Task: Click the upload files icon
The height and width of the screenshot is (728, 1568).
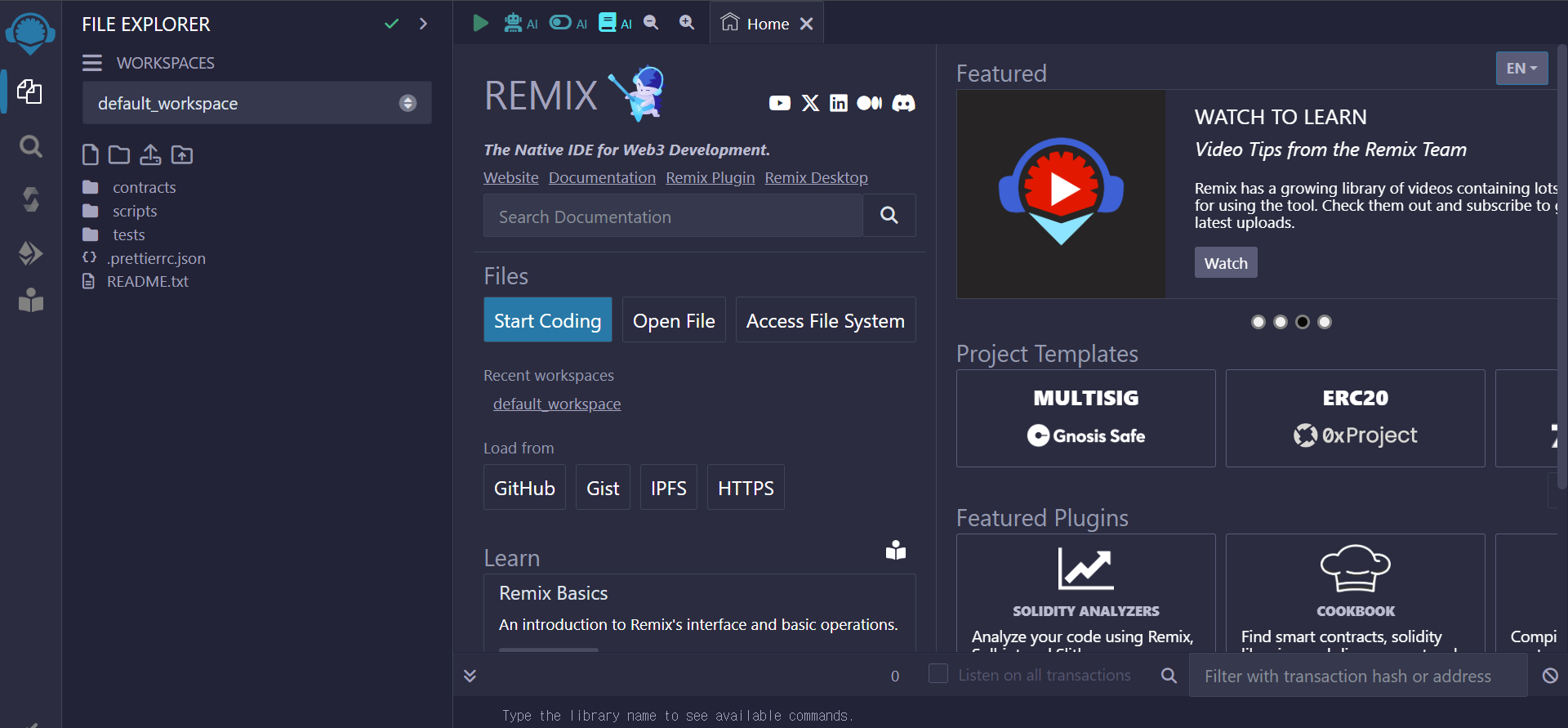Action: pos(150,154)
